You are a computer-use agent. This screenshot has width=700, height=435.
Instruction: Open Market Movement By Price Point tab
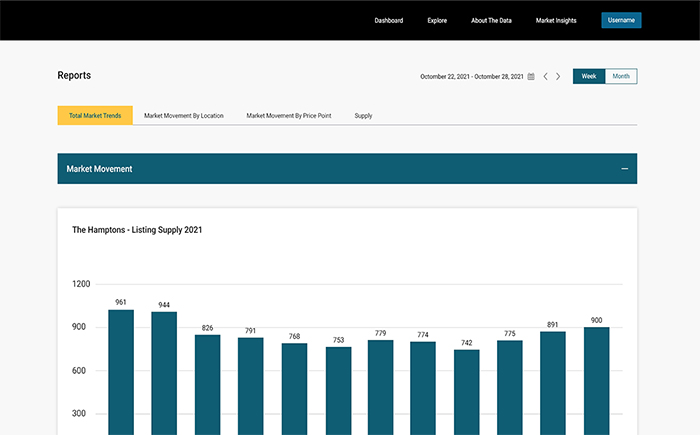pos(289,116)
